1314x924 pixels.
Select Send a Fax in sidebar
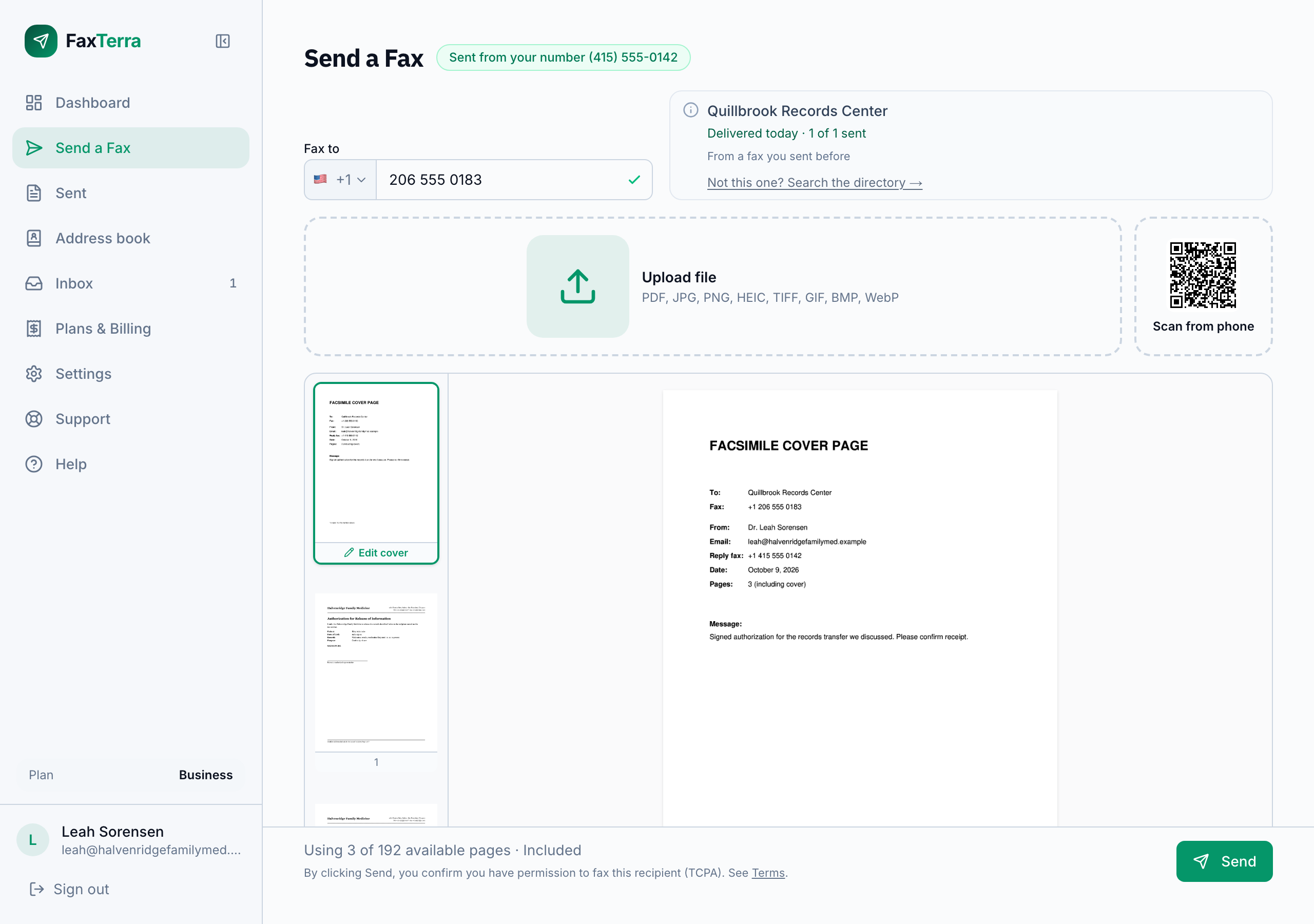[130, 148]
